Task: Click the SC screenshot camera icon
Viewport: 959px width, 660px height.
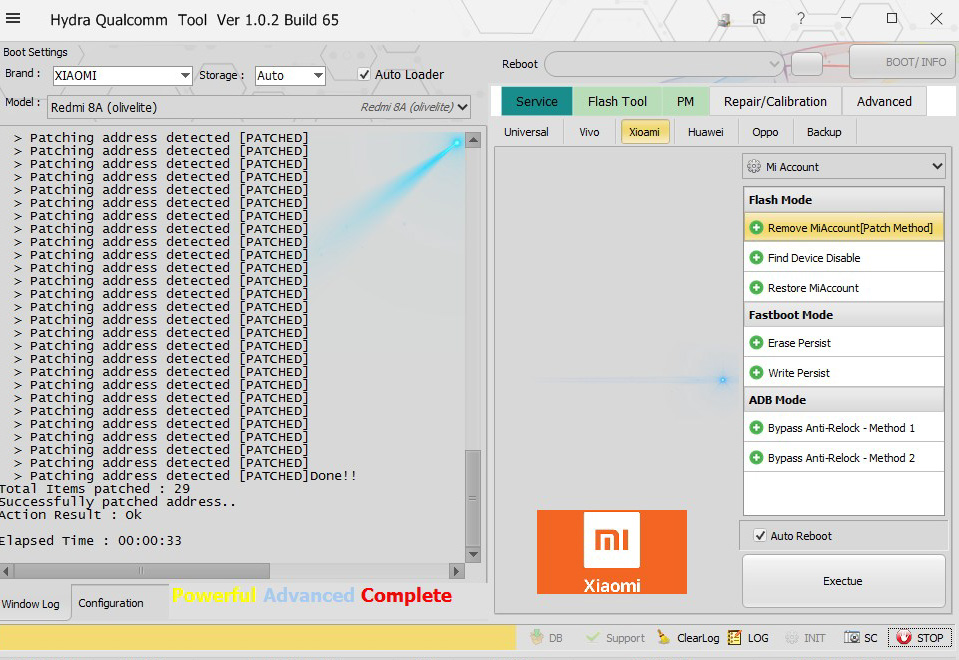Action: coord(852,638)
